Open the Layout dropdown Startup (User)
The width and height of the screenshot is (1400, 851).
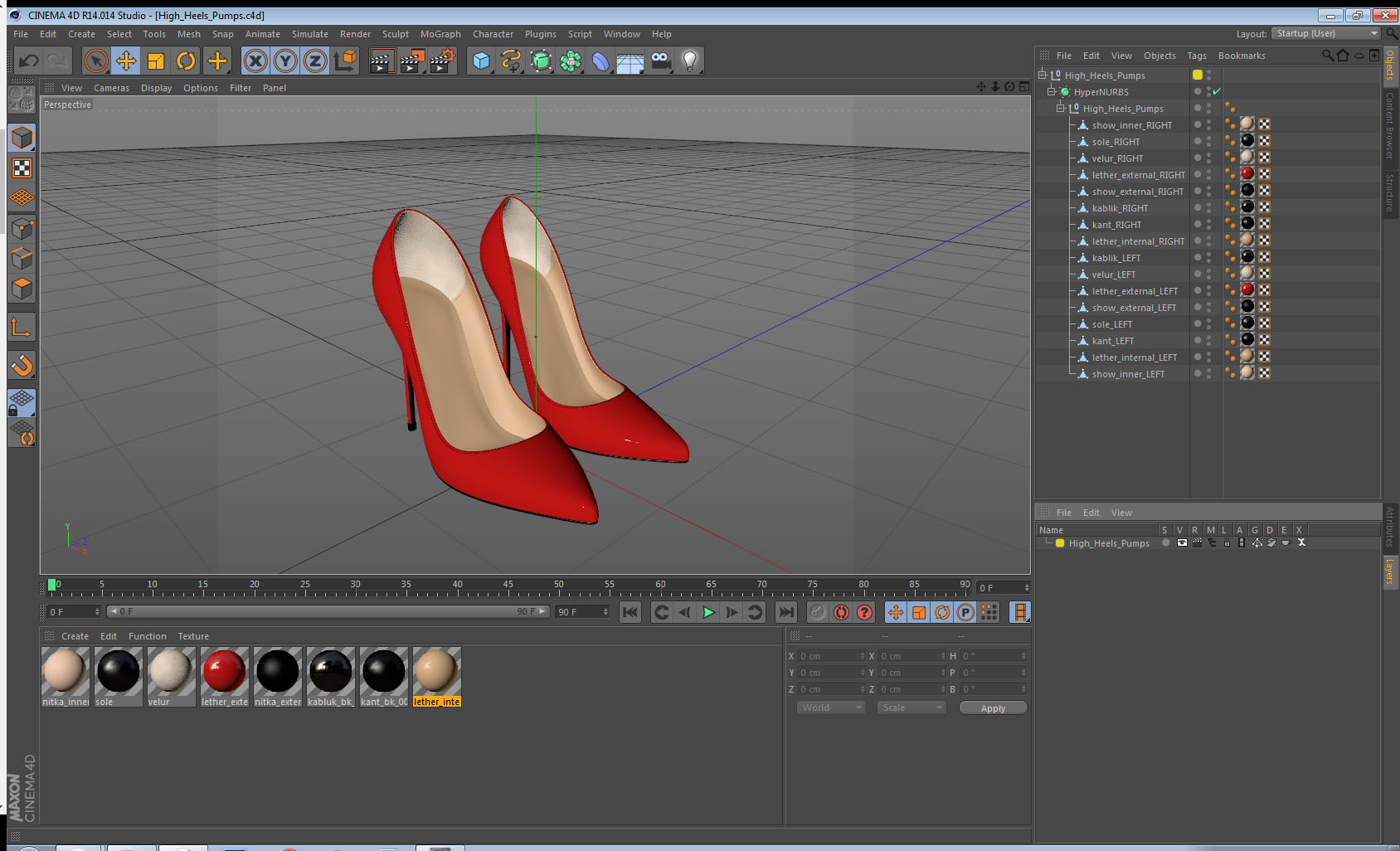(x=1325, y=33)
